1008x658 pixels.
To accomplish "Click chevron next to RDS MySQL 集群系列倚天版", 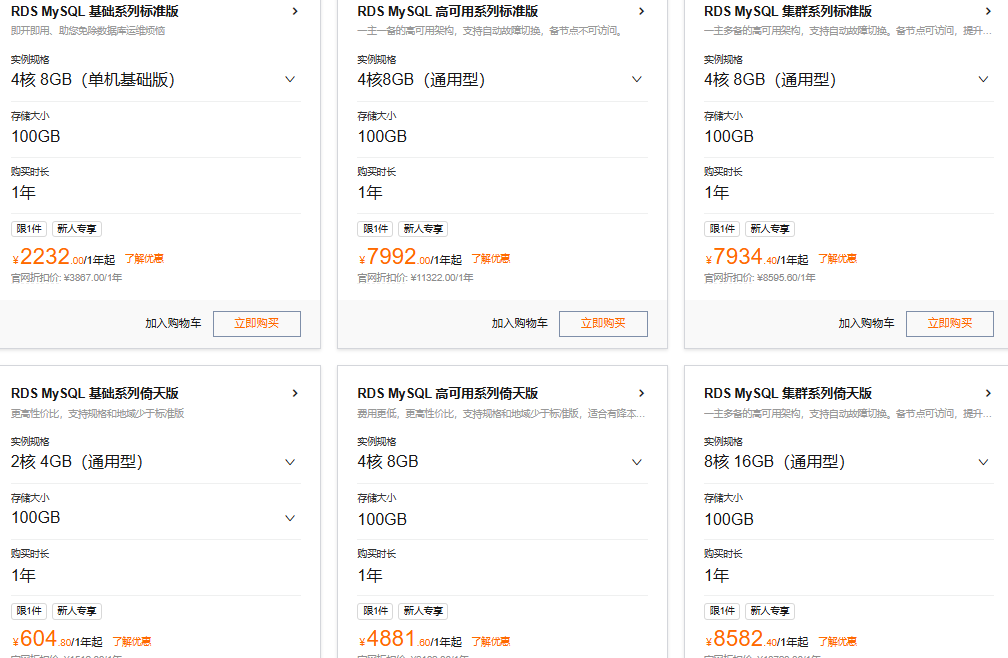I will [x=988, y=394].
